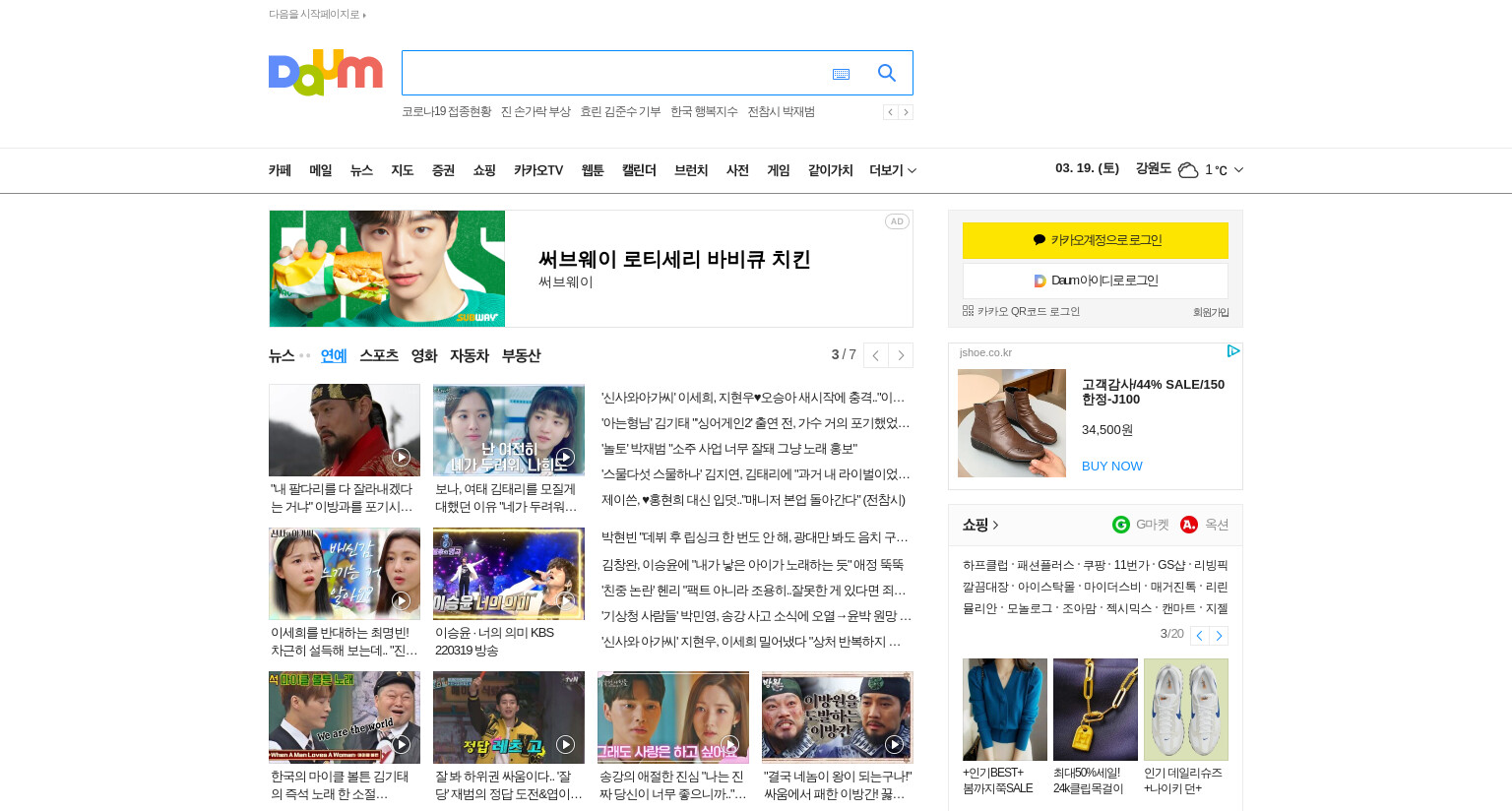The height and width of the screenshot is (811, 1512).
Task: Go to previous shopping page arrow
Action: [x=1199, y=636]
